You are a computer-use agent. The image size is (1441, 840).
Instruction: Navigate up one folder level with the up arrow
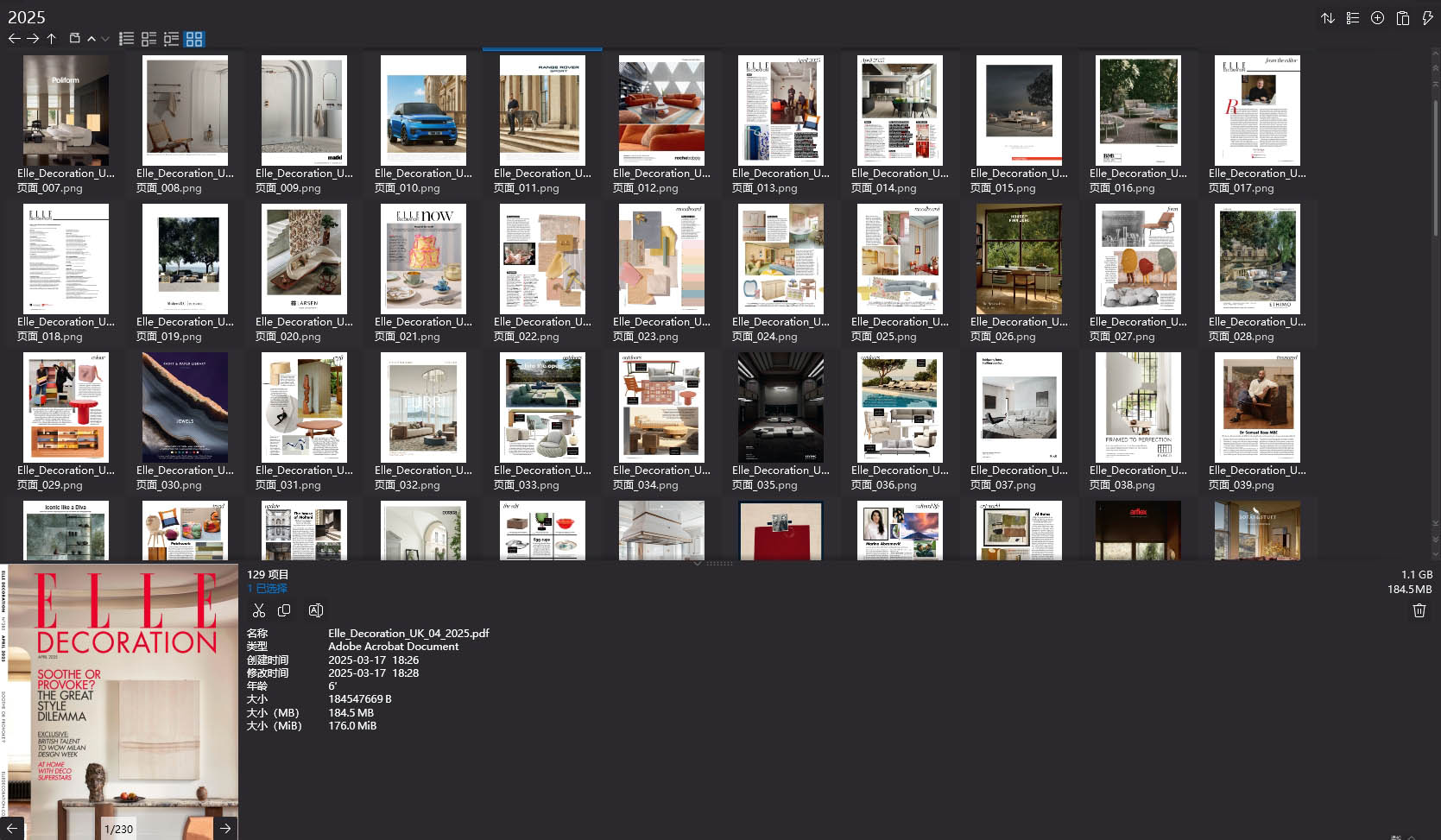point(51,38)
